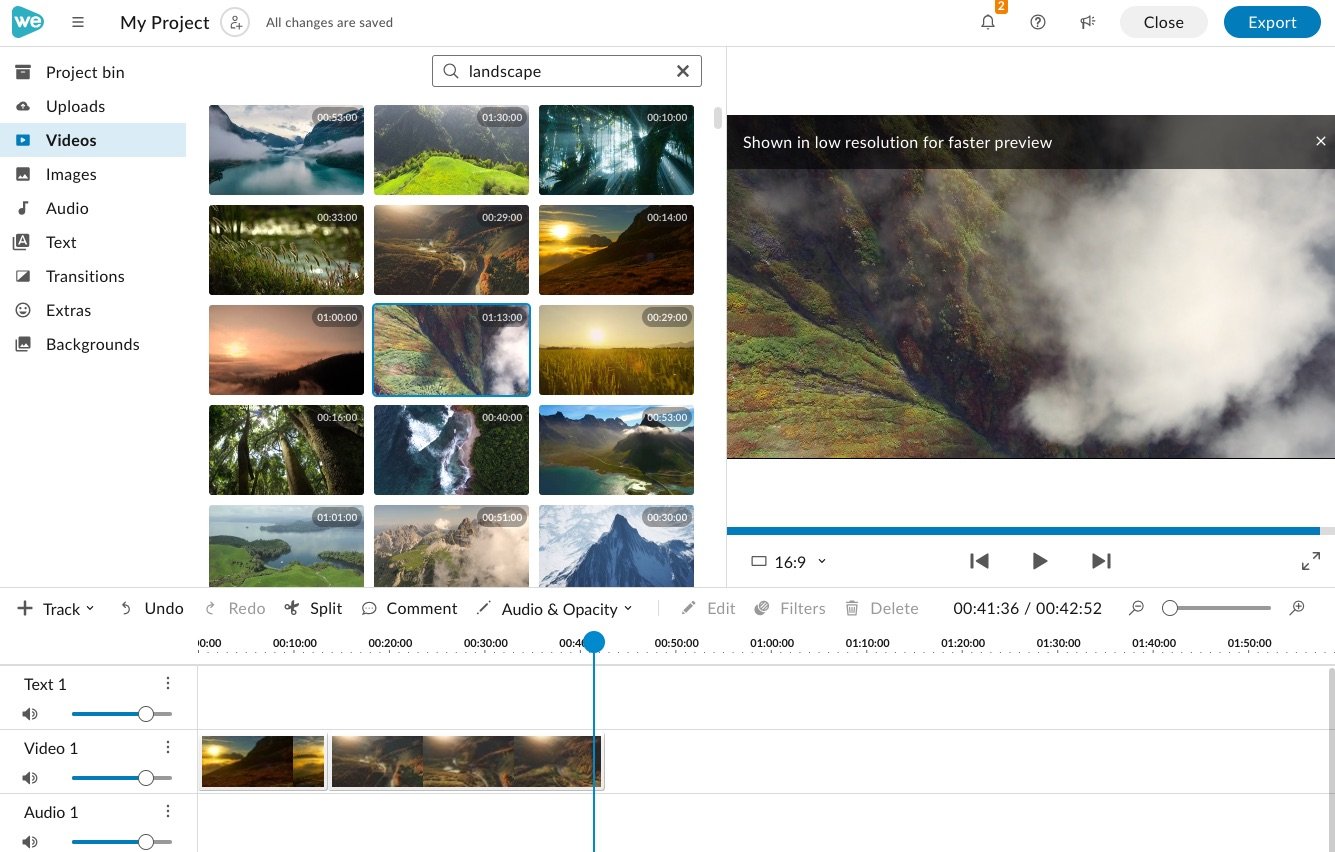Open the 16:9 aspect ratio dropdown
1335x852 pixels.
[x=789, y=562]
